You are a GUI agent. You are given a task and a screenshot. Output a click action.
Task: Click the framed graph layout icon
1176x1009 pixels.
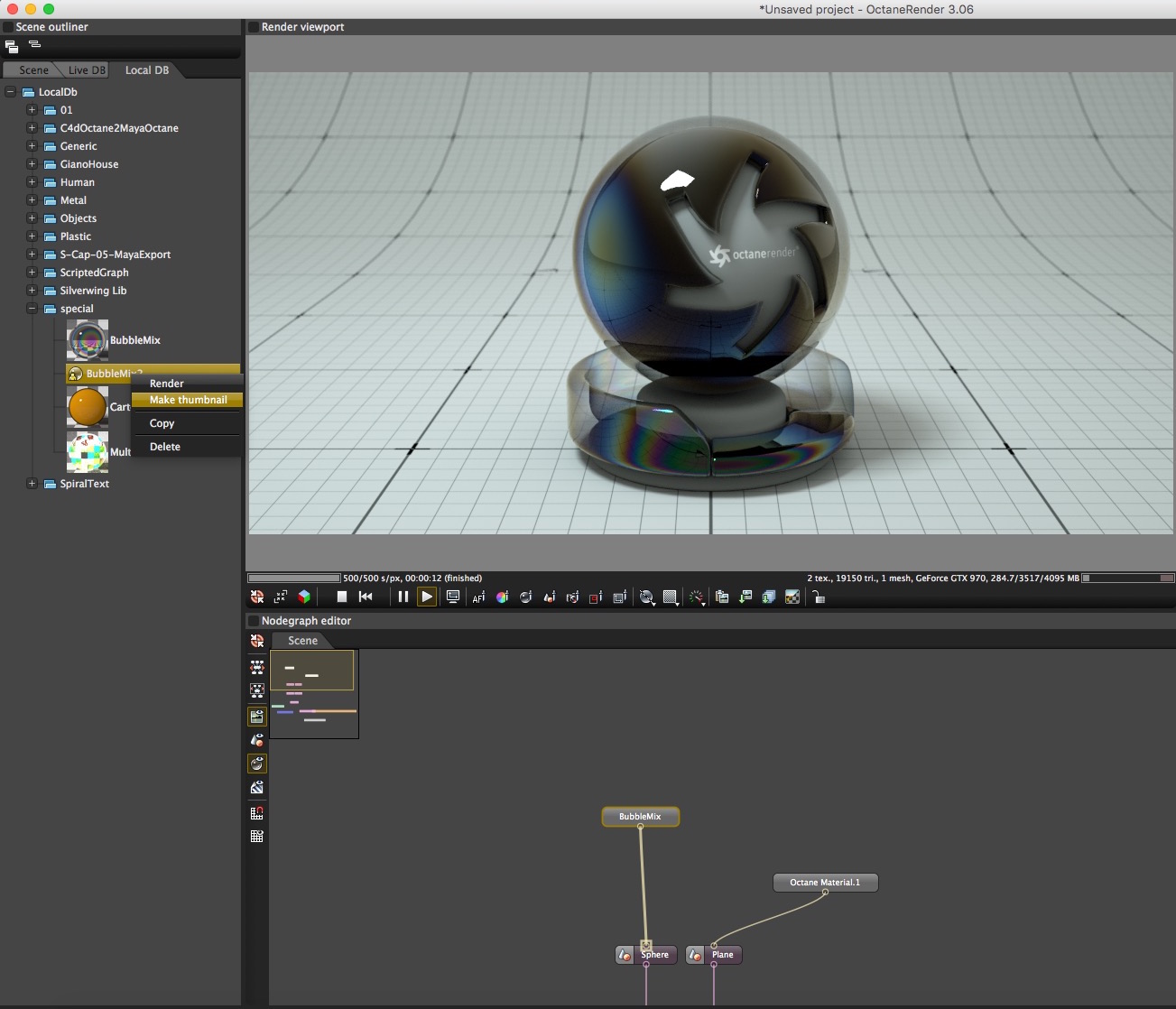257,690
